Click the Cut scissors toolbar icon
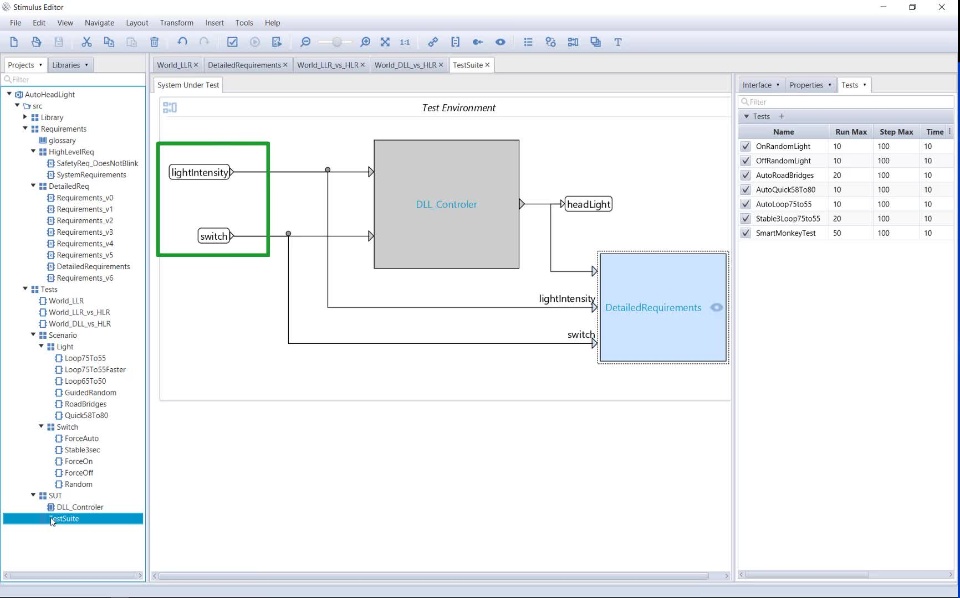This screenshot has width=960, height=598. pos(86,42)
